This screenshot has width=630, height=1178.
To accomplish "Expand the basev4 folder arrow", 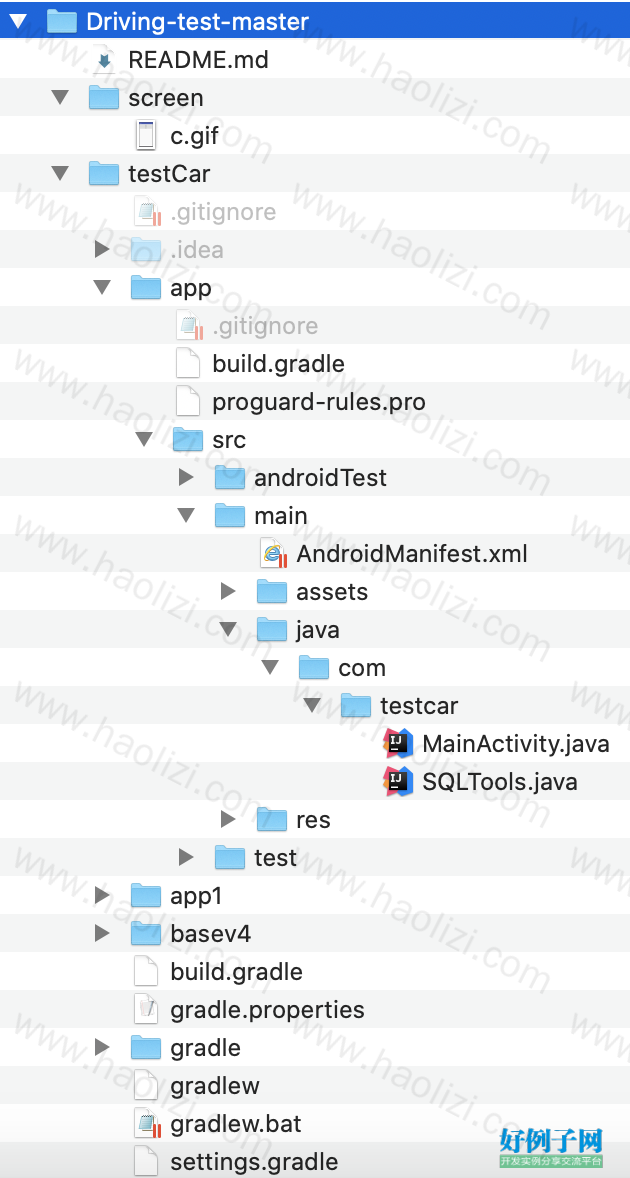I will pos(101,934).
